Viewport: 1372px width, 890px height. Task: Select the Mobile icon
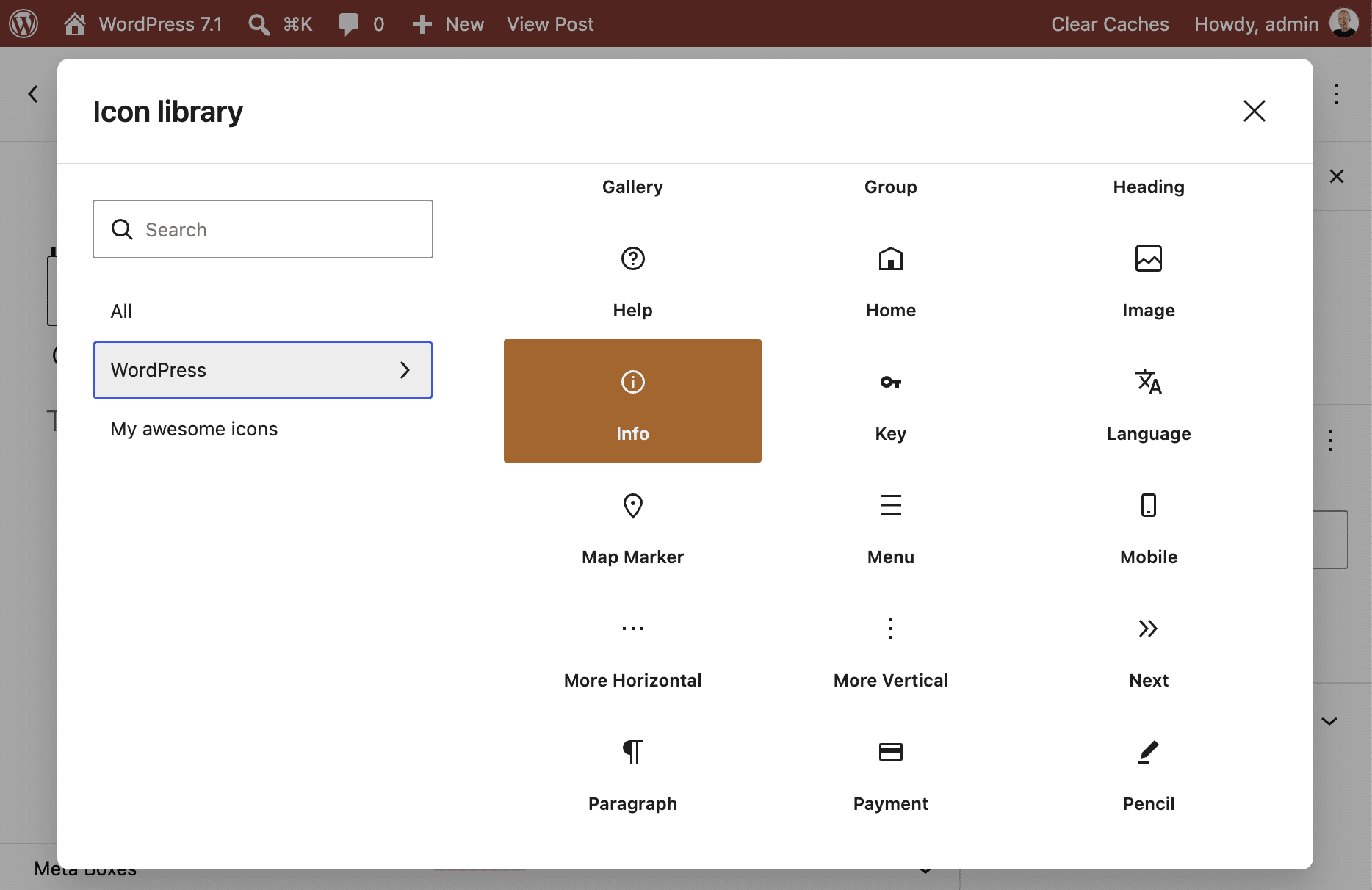[1148, 524]
